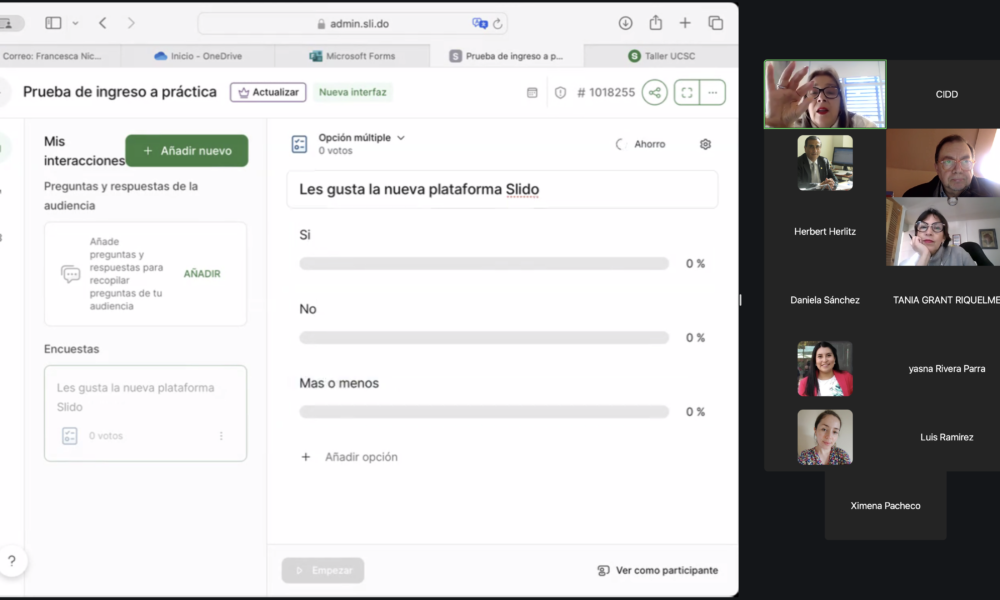Click the Añadir nuevo button

[187, 150]
